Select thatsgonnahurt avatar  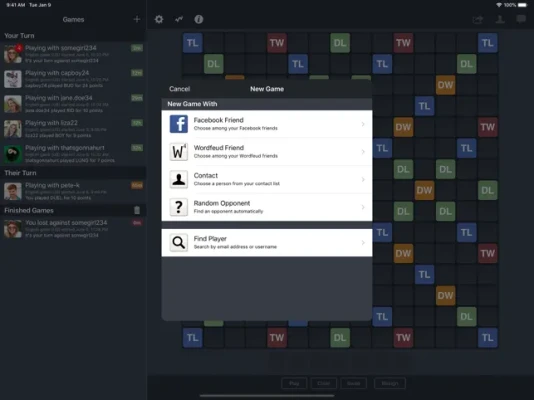point(13,154)
